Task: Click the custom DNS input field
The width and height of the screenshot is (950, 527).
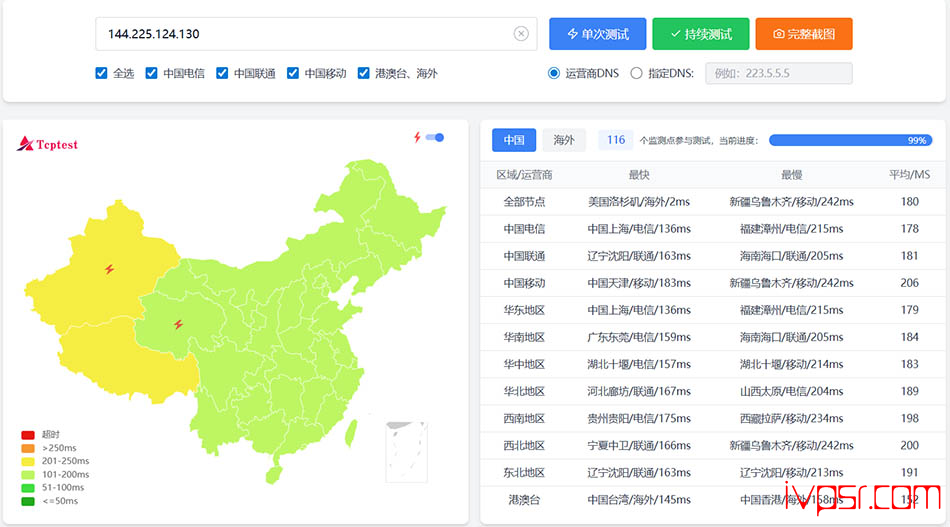Action: 779,73
